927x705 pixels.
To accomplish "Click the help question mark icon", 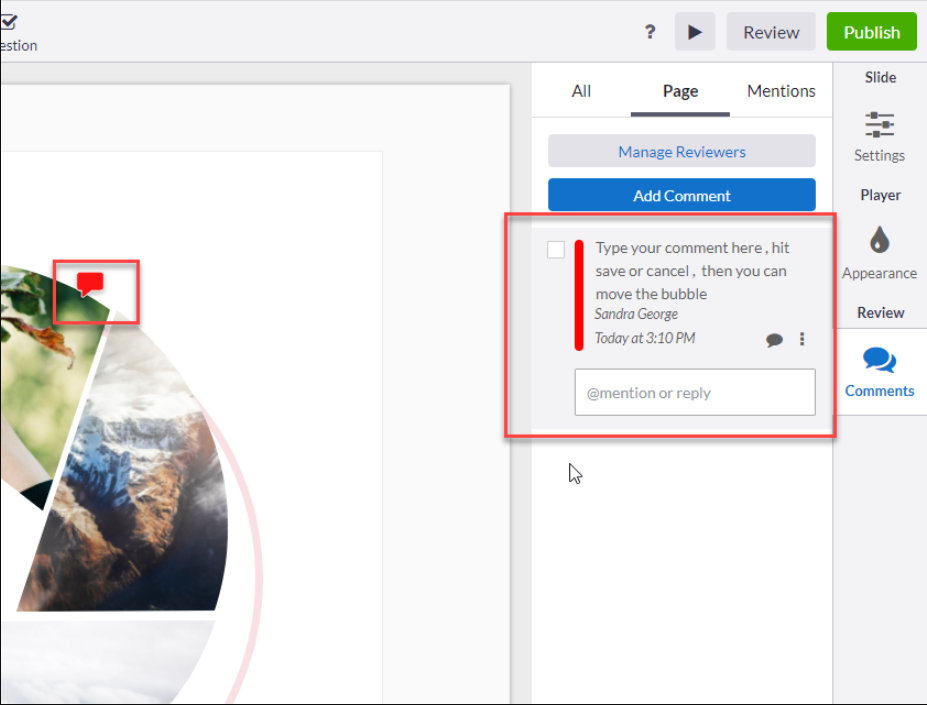I will (x=650, y=31).
